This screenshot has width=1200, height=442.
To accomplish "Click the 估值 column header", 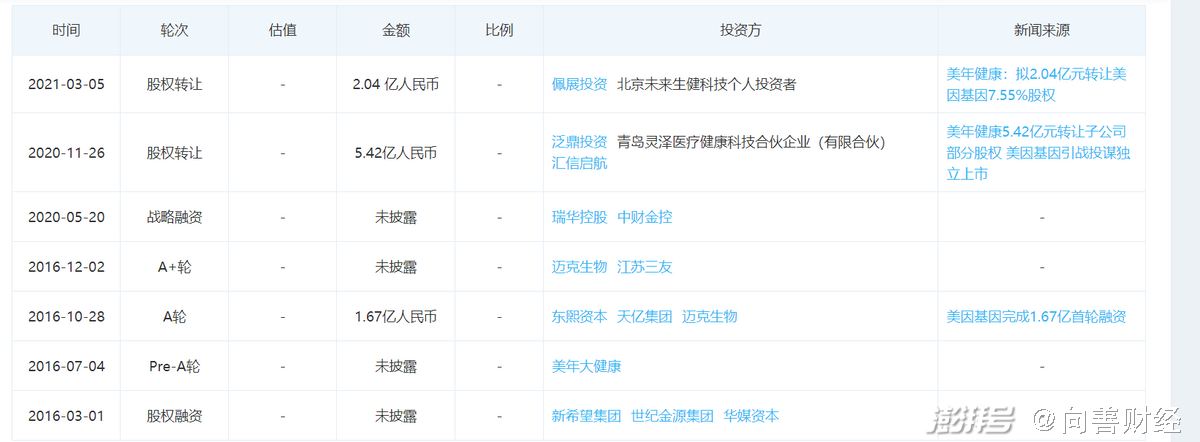I will [283, 30].
